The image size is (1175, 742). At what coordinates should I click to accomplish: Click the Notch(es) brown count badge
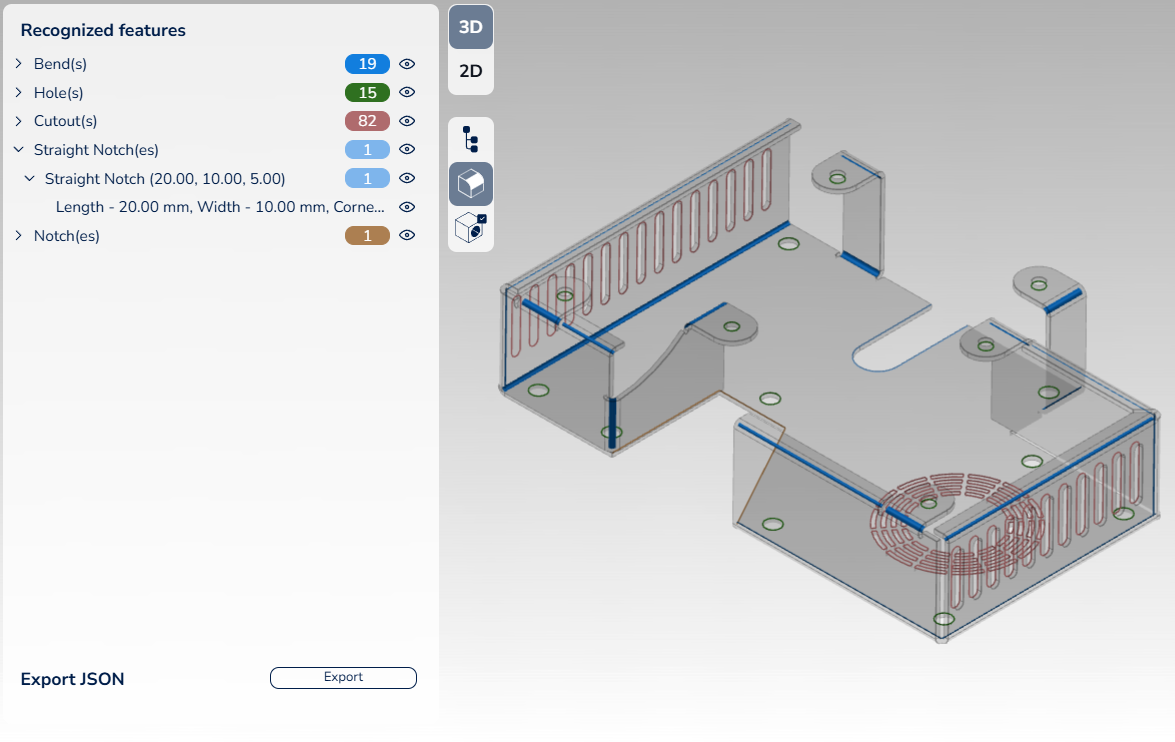367,236
